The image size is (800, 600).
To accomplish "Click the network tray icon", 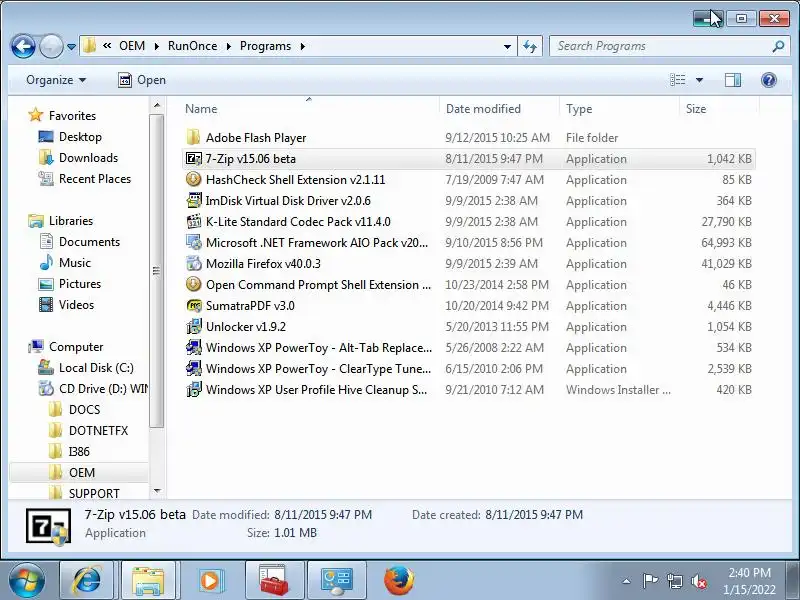I will [x=674, y=581].
